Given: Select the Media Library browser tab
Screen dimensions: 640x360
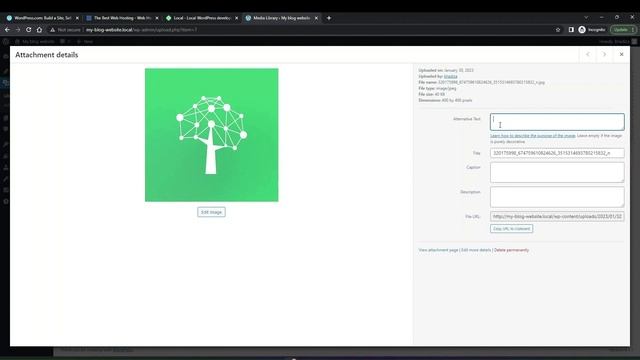Looking at the screenshot, I should pos(281,18).
